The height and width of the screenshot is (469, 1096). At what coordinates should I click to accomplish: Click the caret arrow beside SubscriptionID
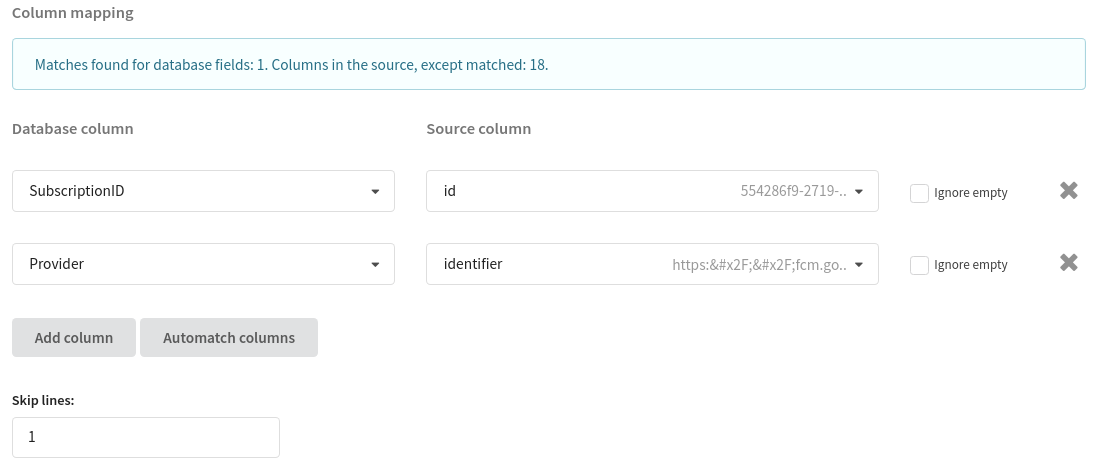[x=375, y=192]
